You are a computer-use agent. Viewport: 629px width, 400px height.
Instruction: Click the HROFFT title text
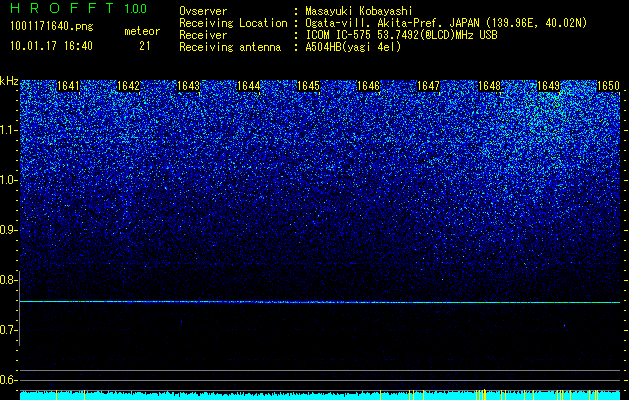62,8
